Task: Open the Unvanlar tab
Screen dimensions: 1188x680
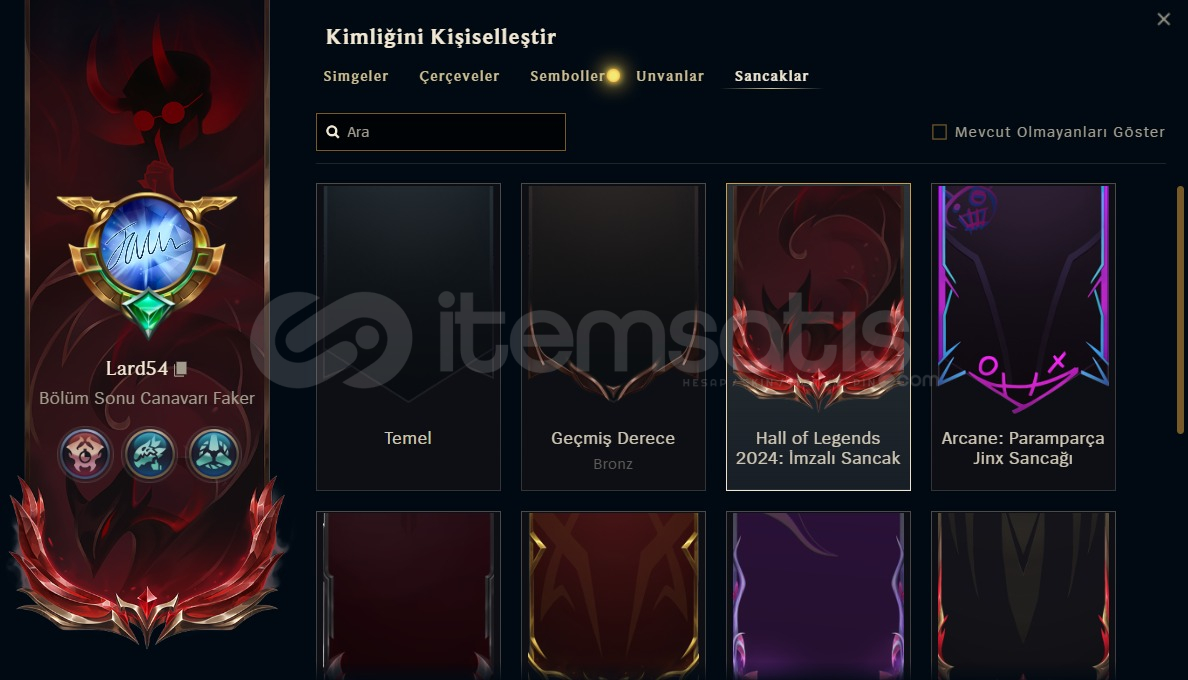Action: pyautogui.click(x=670, y=76)
